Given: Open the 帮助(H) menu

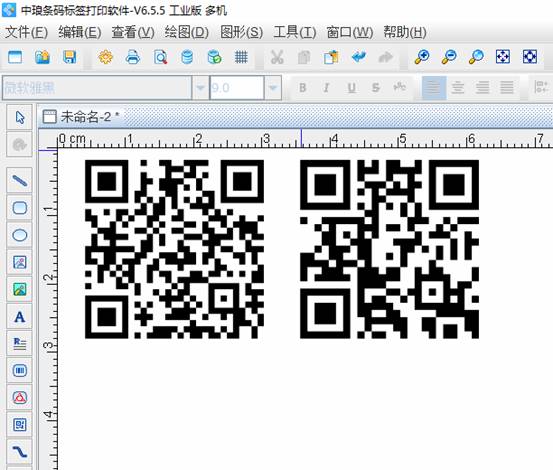Looking at the screenshot, I should (x=405, y=32).
